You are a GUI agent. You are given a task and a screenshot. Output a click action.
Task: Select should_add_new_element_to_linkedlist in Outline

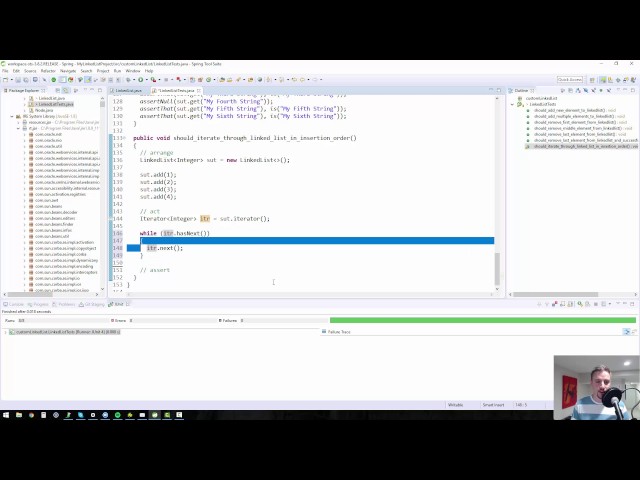[569, 111]
